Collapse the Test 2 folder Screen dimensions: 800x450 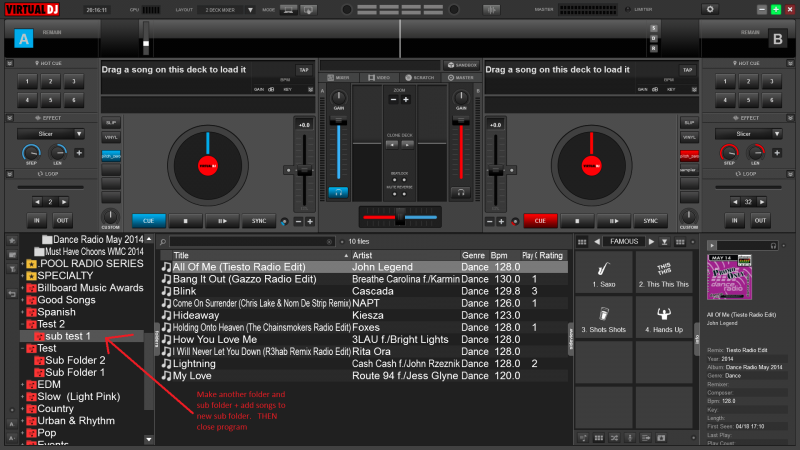22,324
